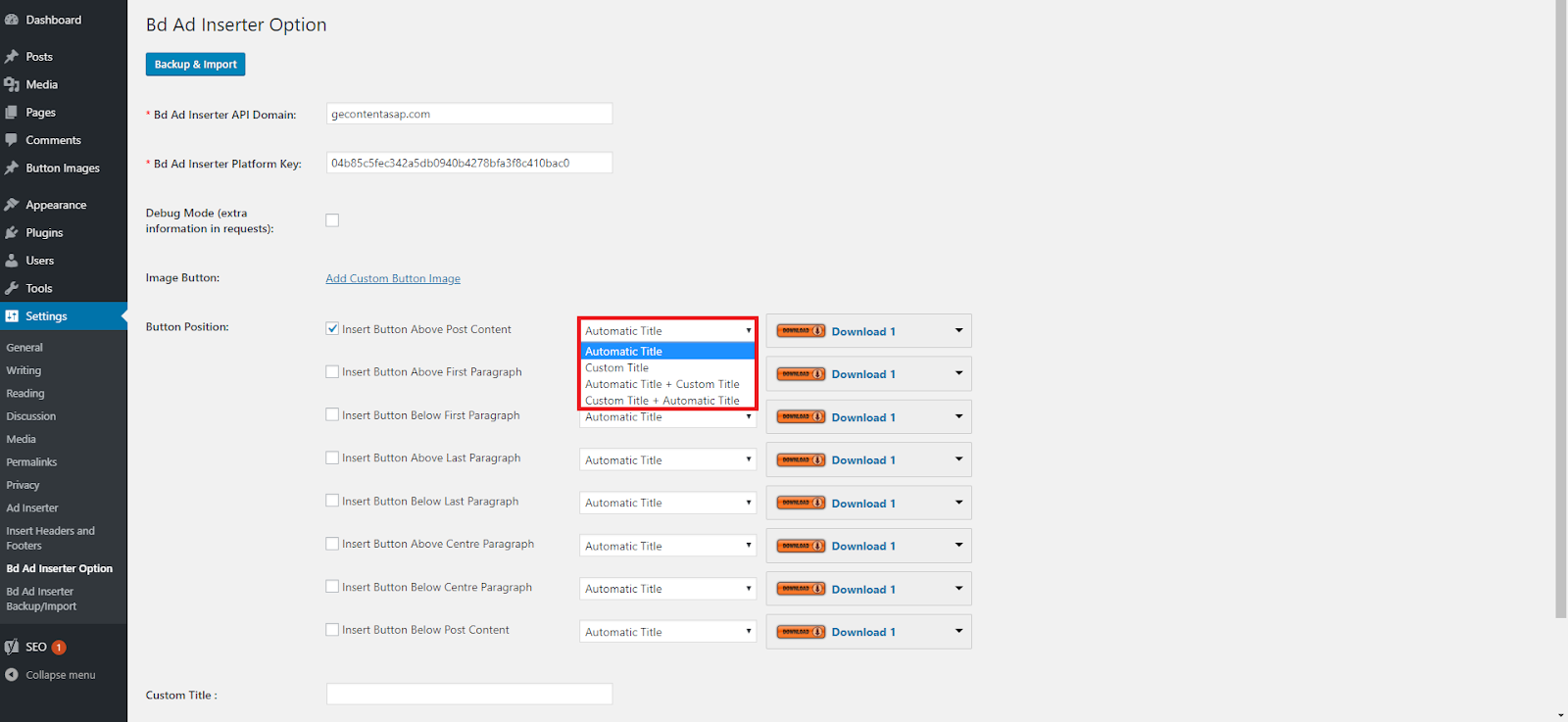
Task: Click the orange download button image in the Above Post Content row
Action: pos(802,331)
